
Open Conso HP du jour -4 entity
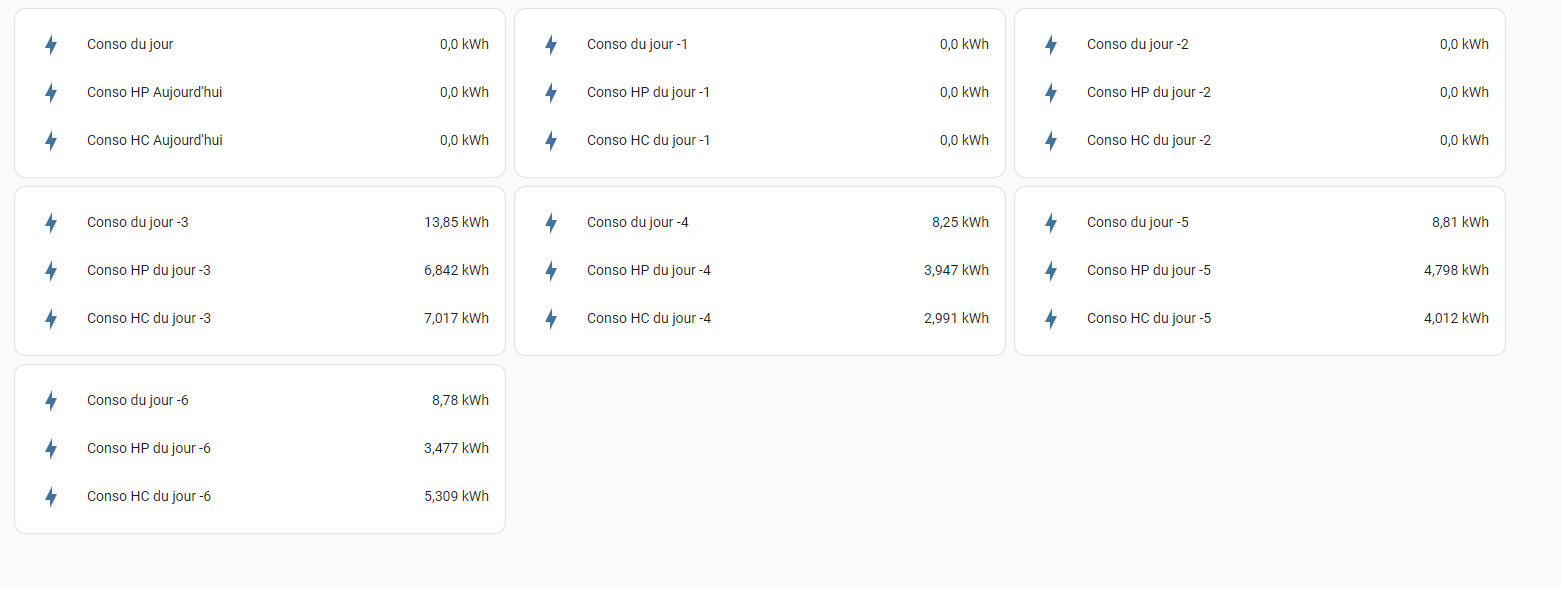pyautogui.click(x=760, y=270)
